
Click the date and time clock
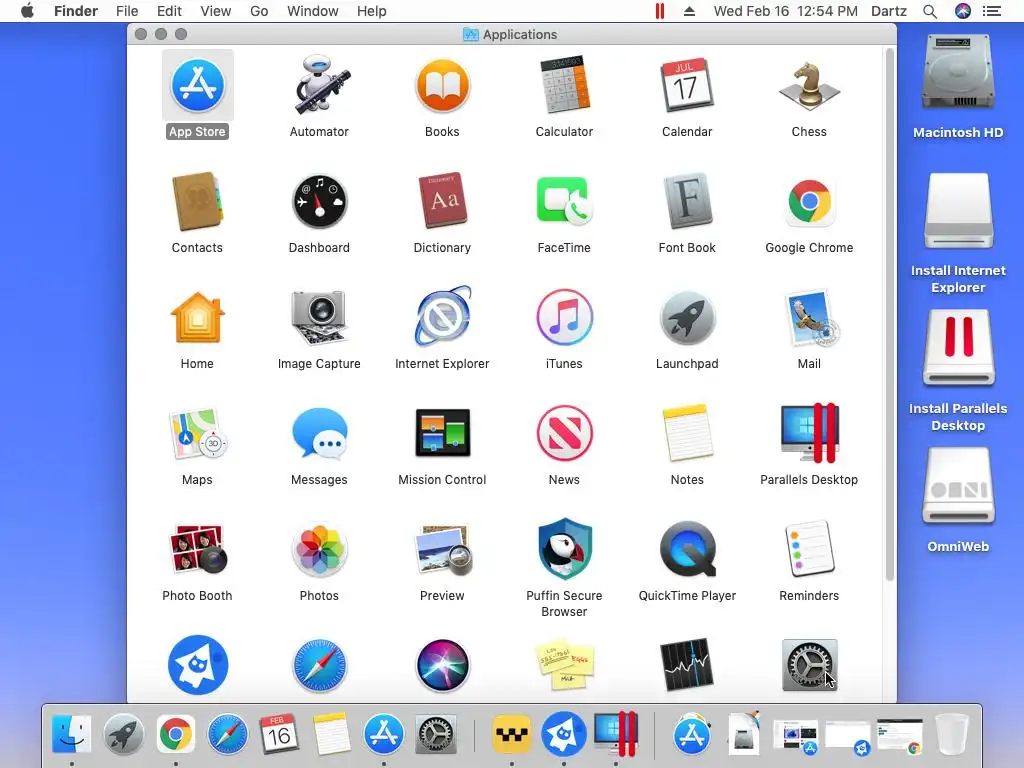[x=786, y=11]
